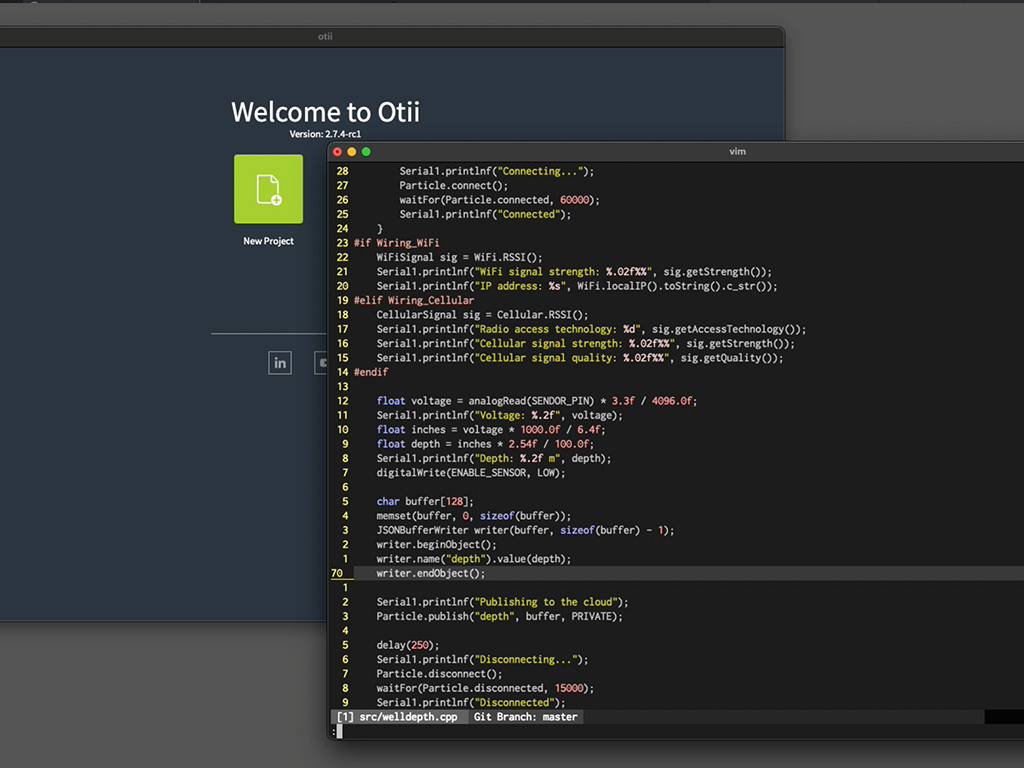This screenshot has height=768, width=1024.
Task: Click the "New Project" text label
Action: click(268, 241)
